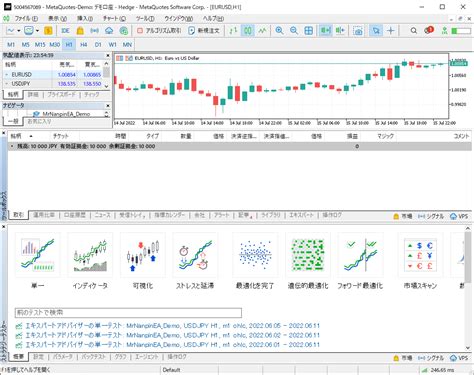The width and height of the screenshot is (474, 375).
Task: Click the yellow Market bag toolbar icon
Action: pos(80,31)
